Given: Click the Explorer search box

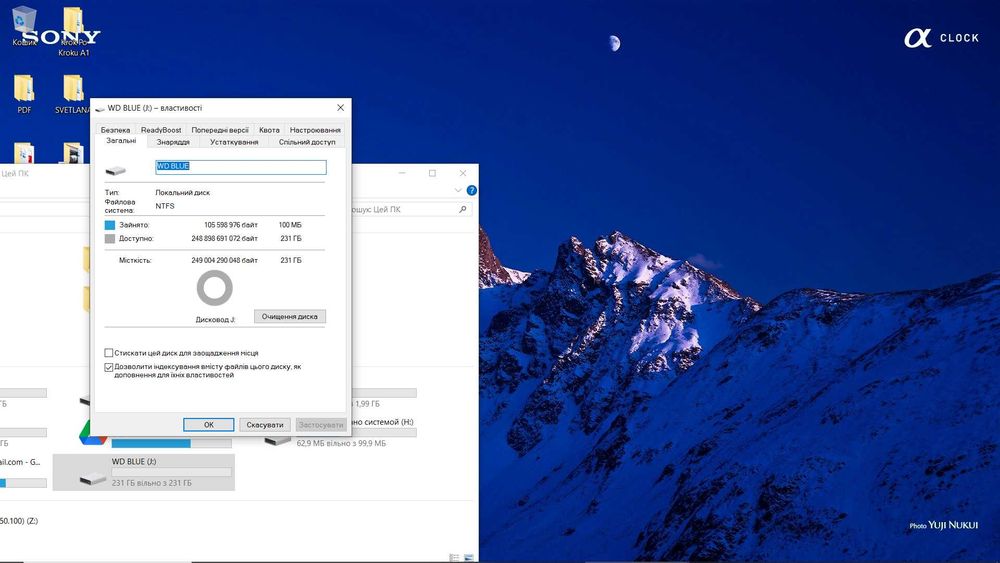Looking at the screenshot, I should [x=411, y=209].
